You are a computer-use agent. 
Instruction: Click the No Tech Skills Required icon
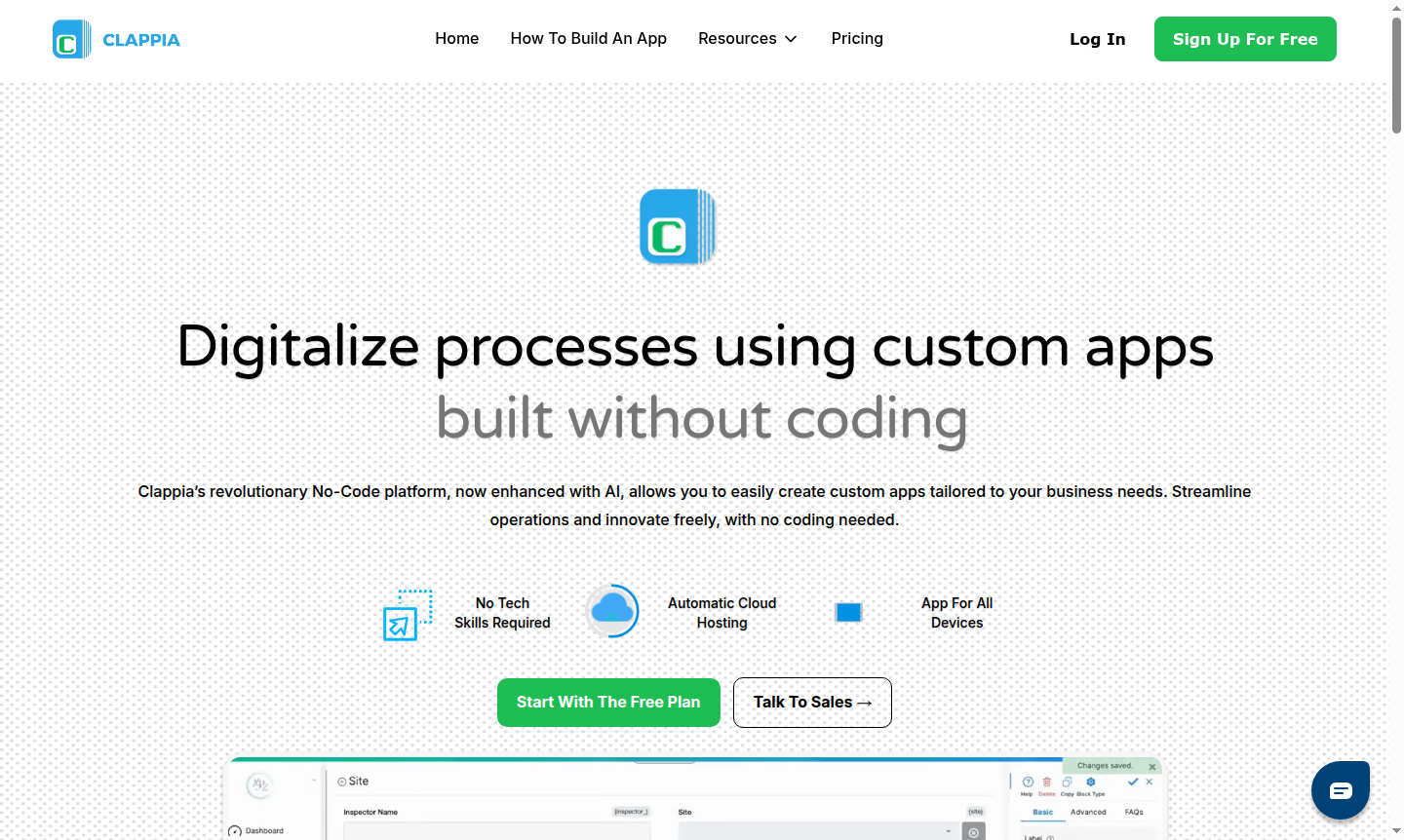click(408, 614)
